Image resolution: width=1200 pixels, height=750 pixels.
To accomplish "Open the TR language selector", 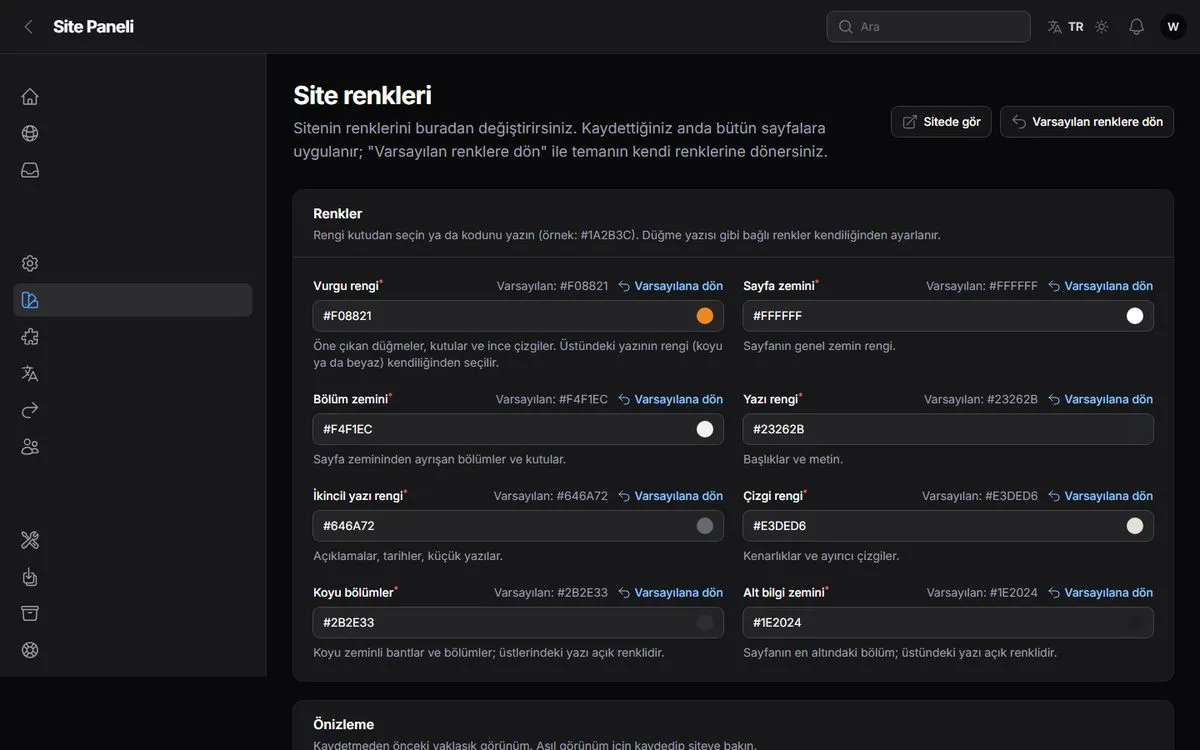I will click(1066, 27).
